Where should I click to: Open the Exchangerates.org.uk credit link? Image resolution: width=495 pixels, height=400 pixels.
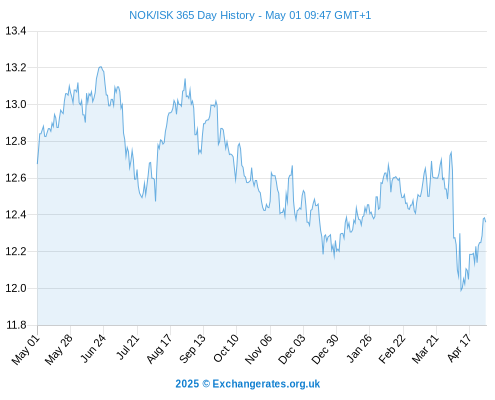click(x=248, y=384)
